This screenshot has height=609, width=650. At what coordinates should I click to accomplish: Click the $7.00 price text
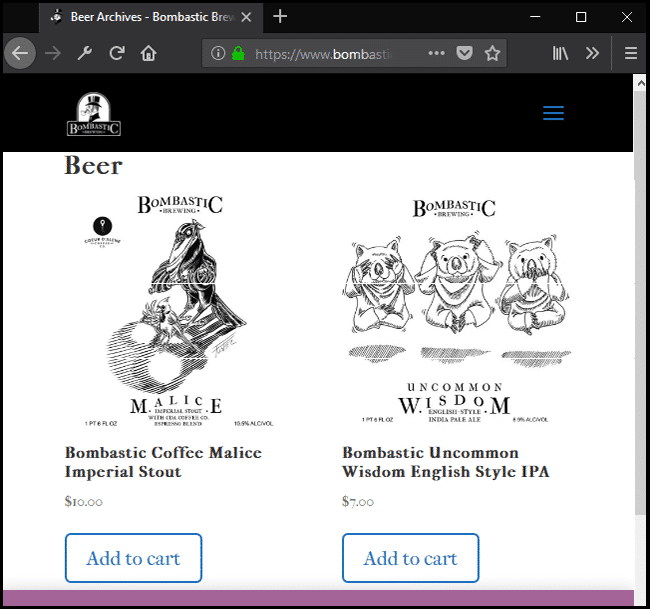point(358,502)
